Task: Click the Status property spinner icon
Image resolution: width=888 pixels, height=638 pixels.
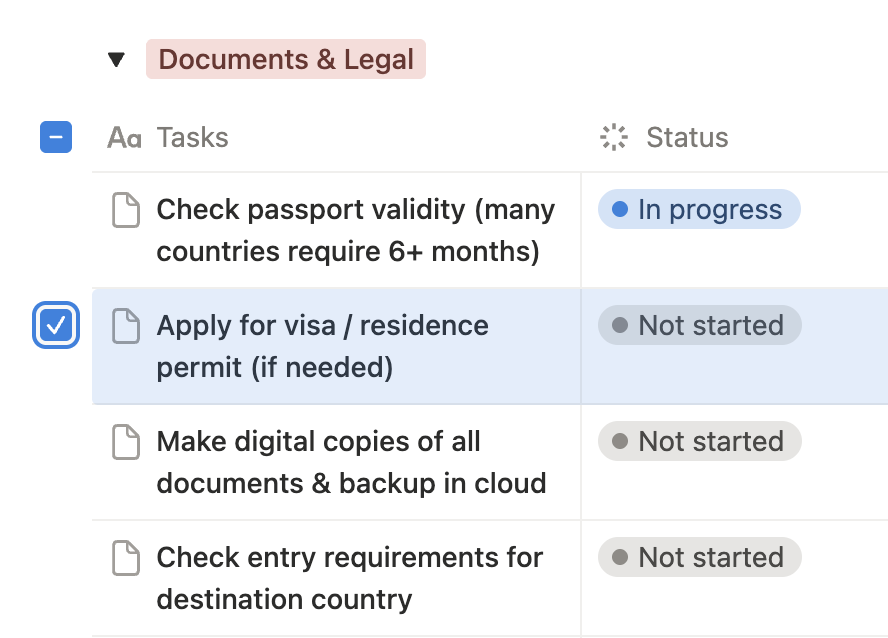Action: [613, 138]
